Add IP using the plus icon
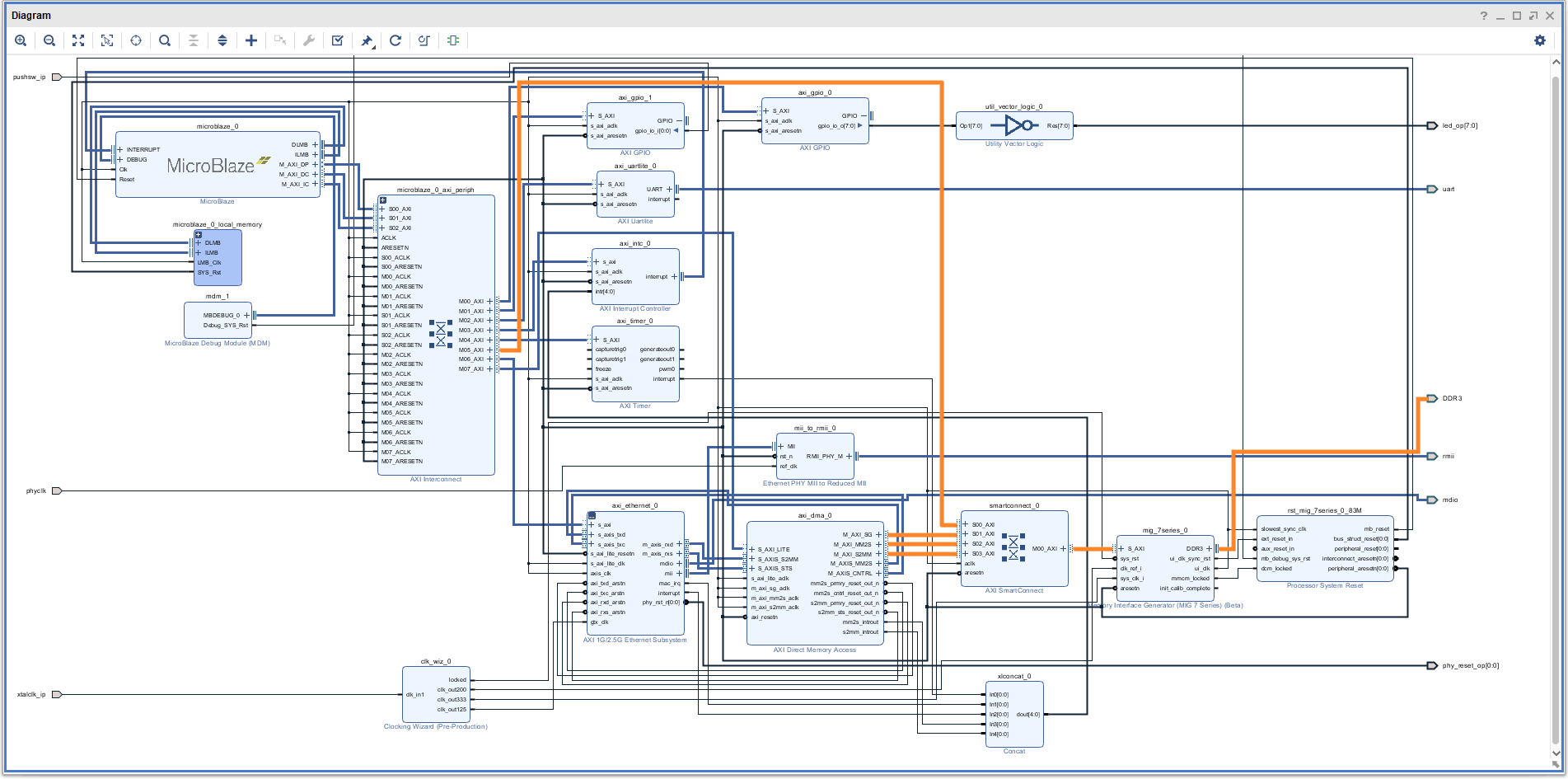This screenshot has height=779, width=1568. tap(251, 40)
